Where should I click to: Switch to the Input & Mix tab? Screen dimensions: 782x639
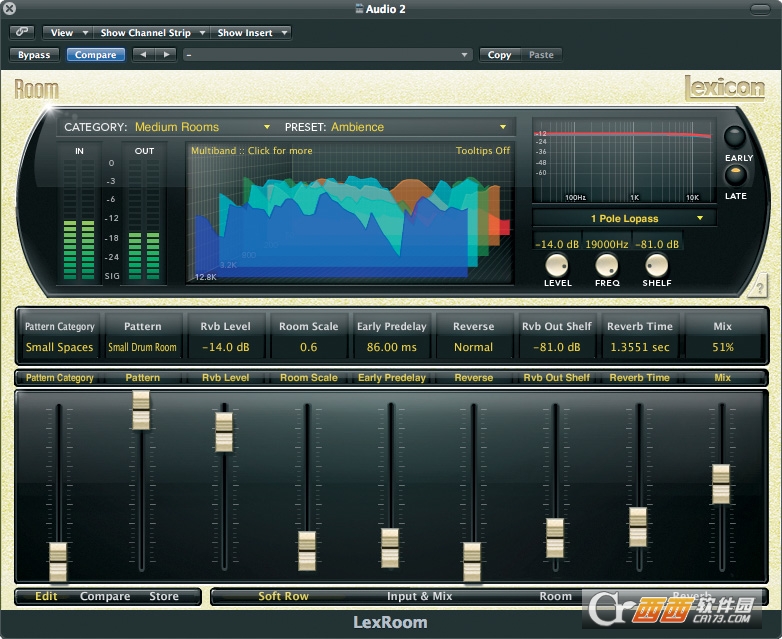(x=419, y=596)
